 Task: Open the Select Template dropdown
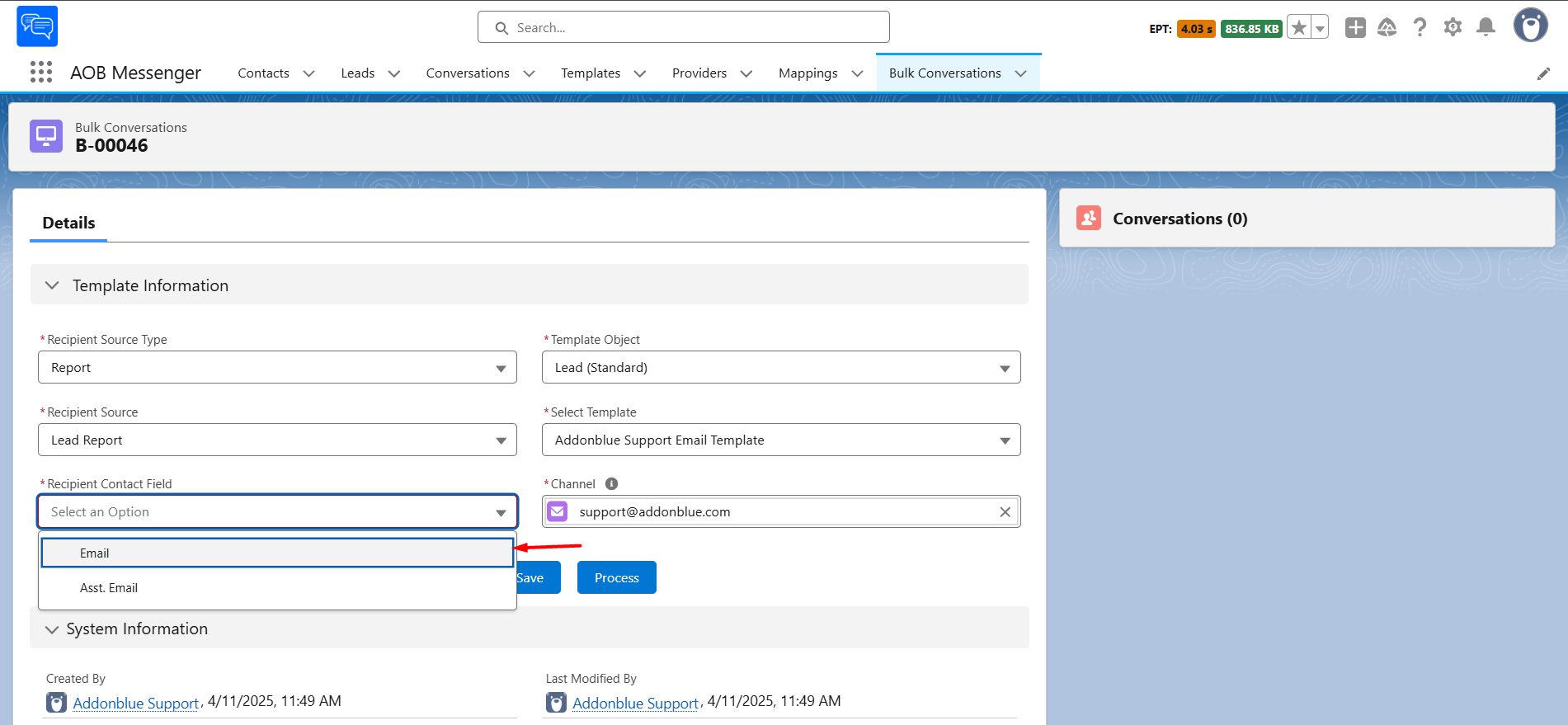pos(781,440)
